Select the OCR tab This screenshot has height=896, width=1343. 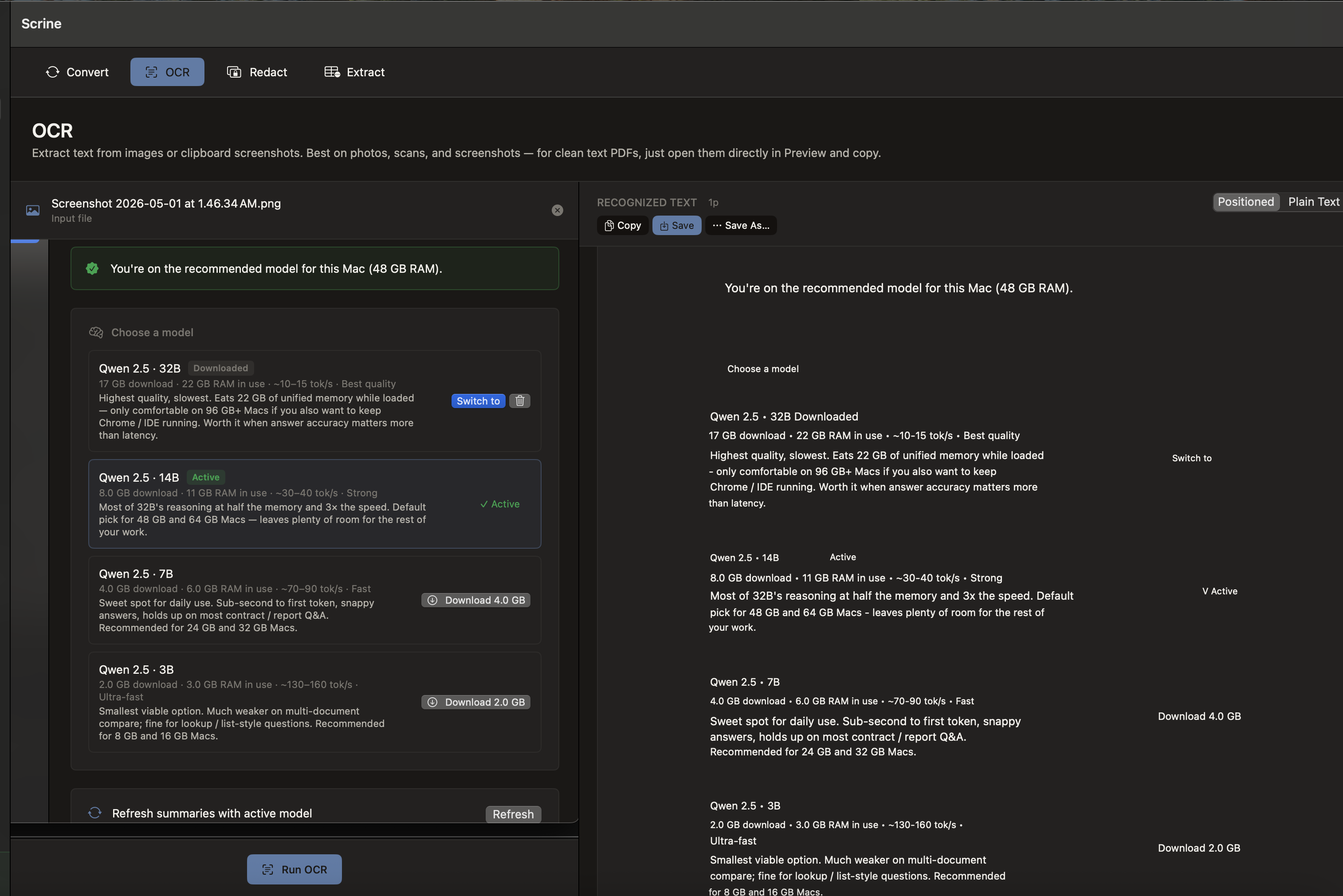(x=167, y=72)
